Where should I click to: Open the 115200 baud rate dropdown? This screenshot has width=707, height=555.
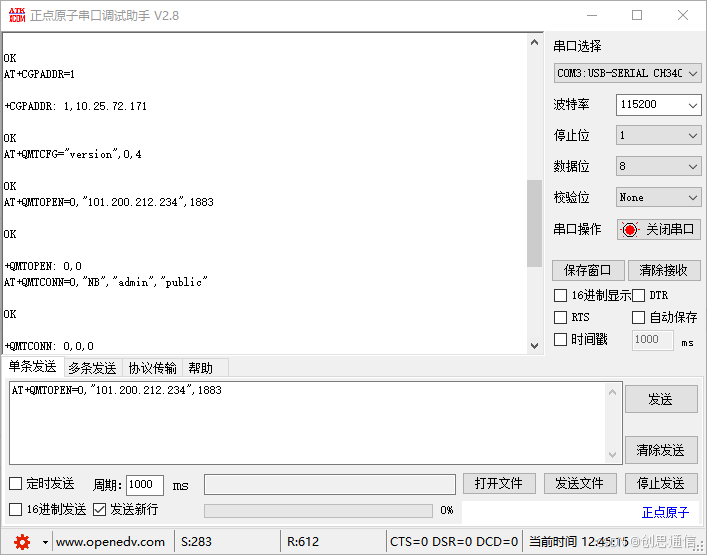coord(658,105)
